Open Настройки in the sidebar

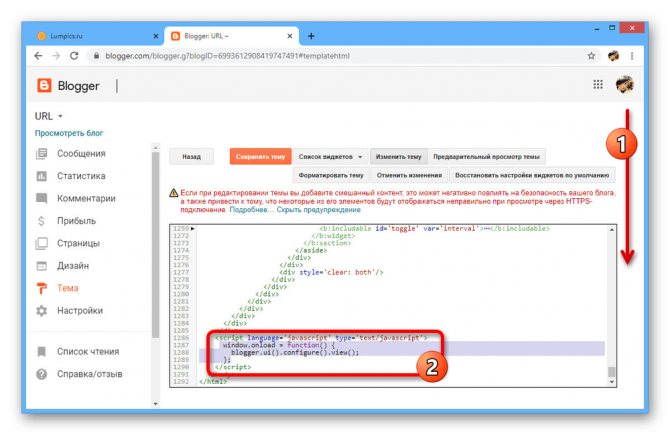[x=80, y=310]
